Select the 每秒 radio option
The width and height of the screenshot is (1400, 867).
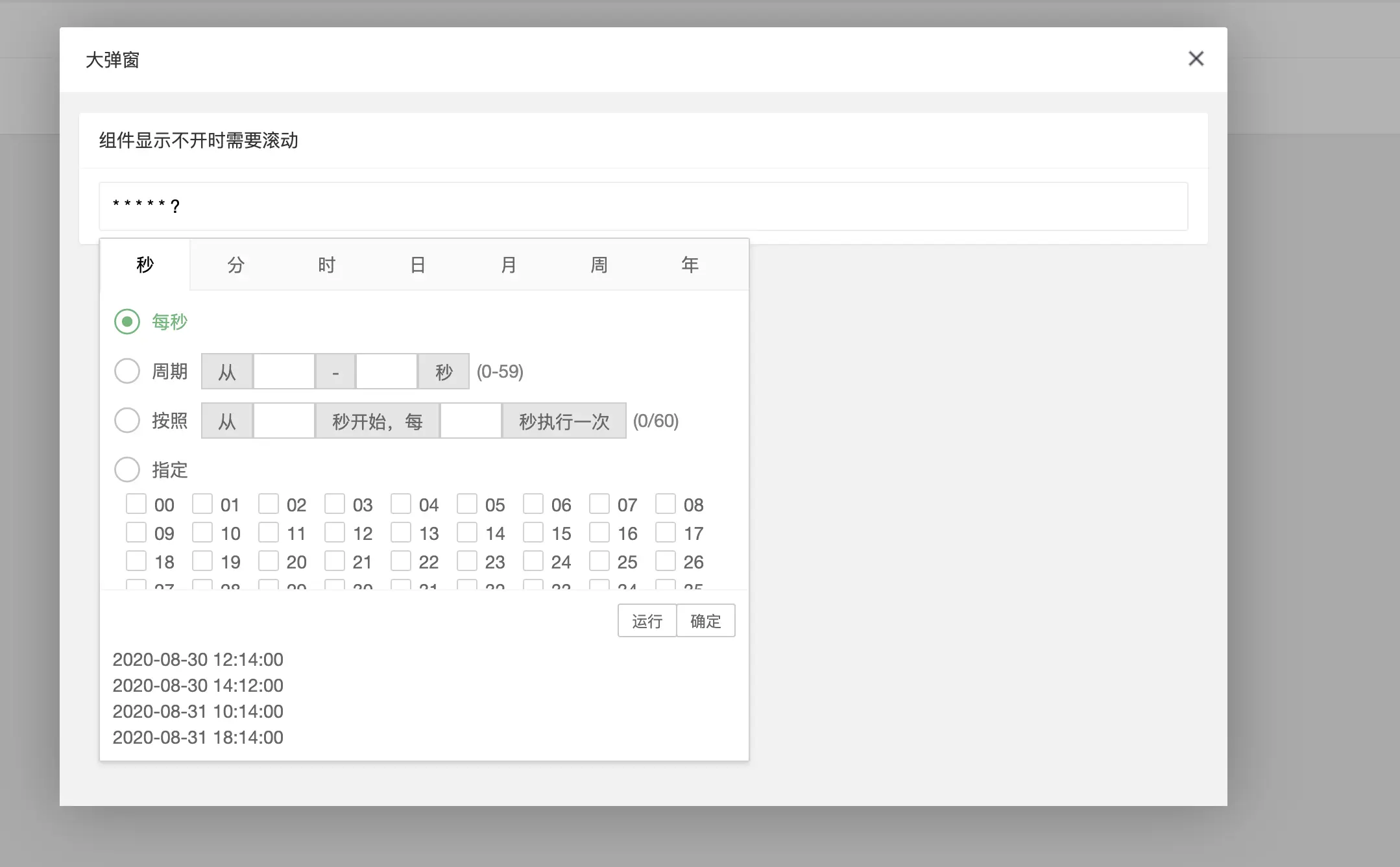(x=127, y=321)
